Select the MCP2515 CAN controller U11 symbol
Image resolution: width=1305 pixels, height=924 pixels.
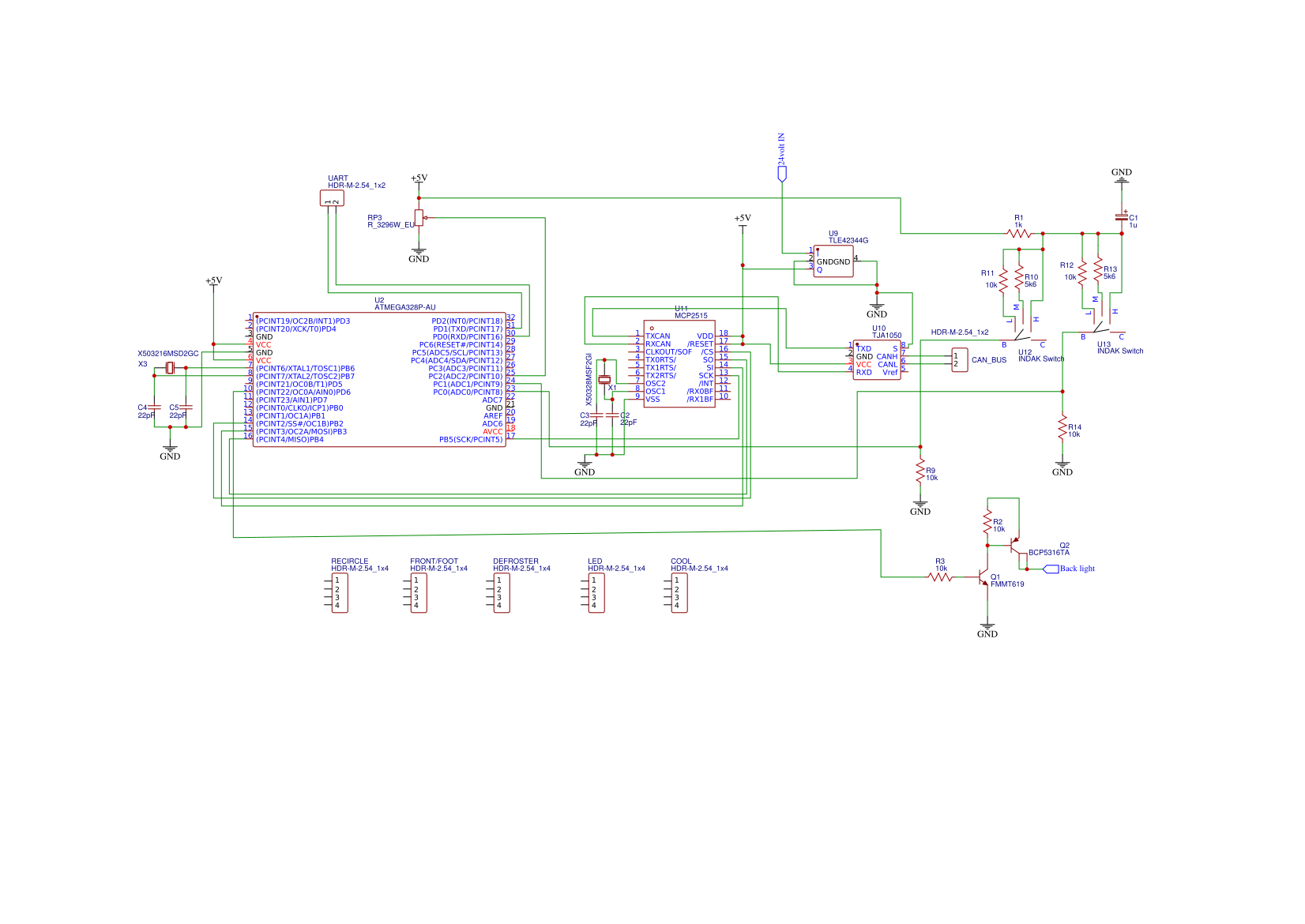point(679,364)
